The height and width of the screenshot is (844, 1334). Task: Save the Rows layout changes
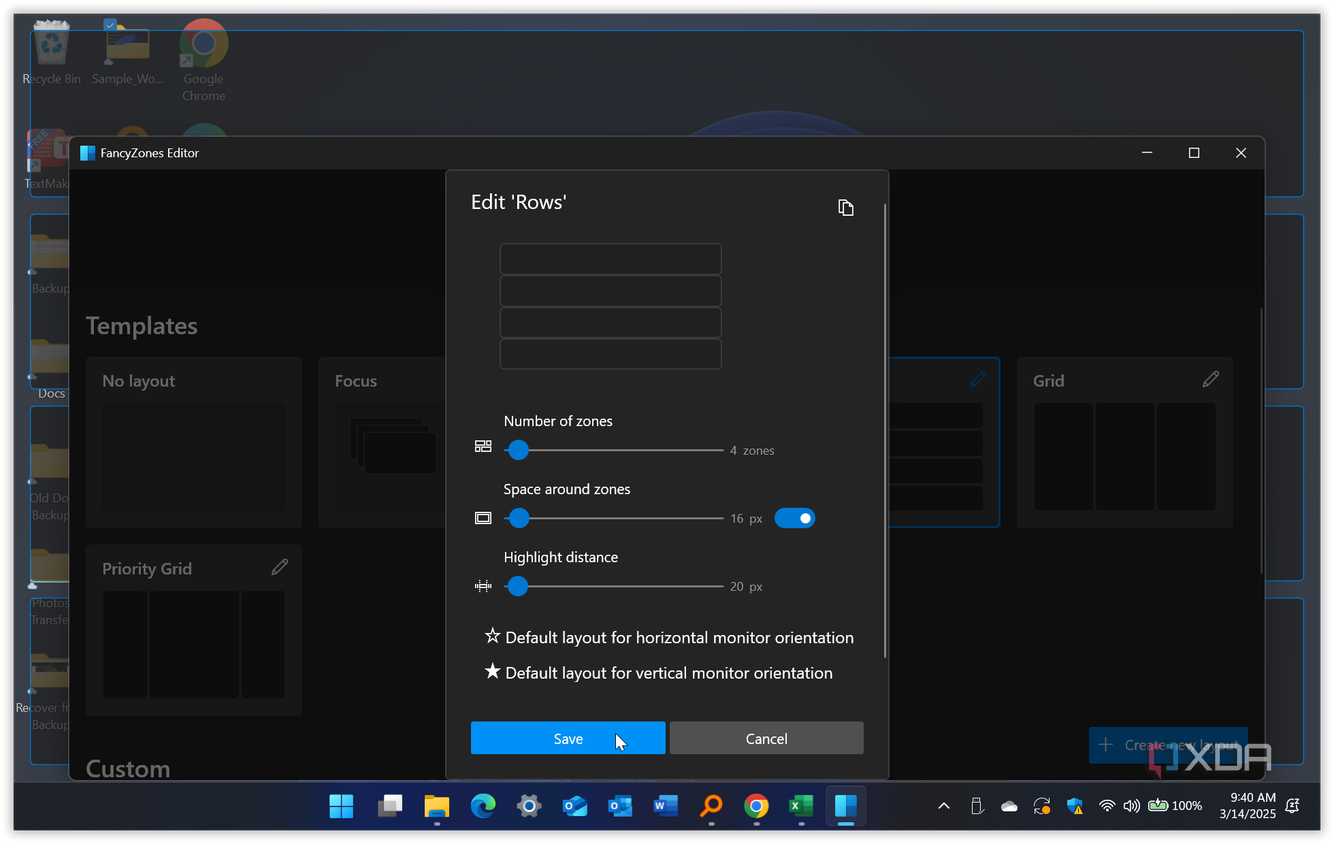tap(568, 738)
